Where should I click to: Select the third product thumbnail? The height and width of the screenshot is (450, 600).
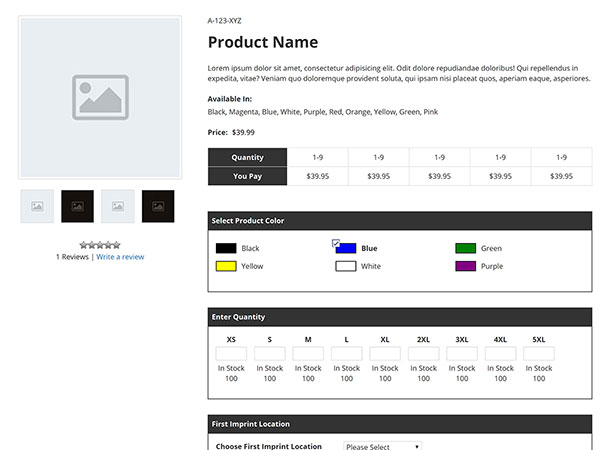117,206
